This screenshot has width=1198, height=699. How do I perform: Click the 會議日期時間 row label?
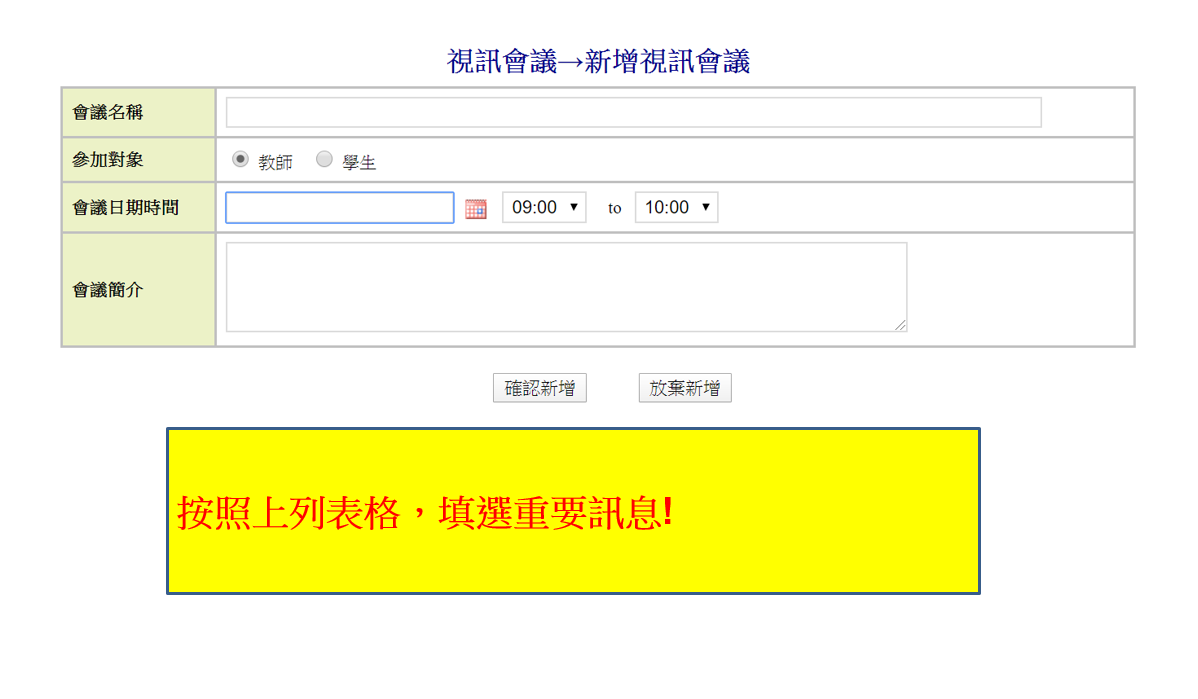(125, 208)
